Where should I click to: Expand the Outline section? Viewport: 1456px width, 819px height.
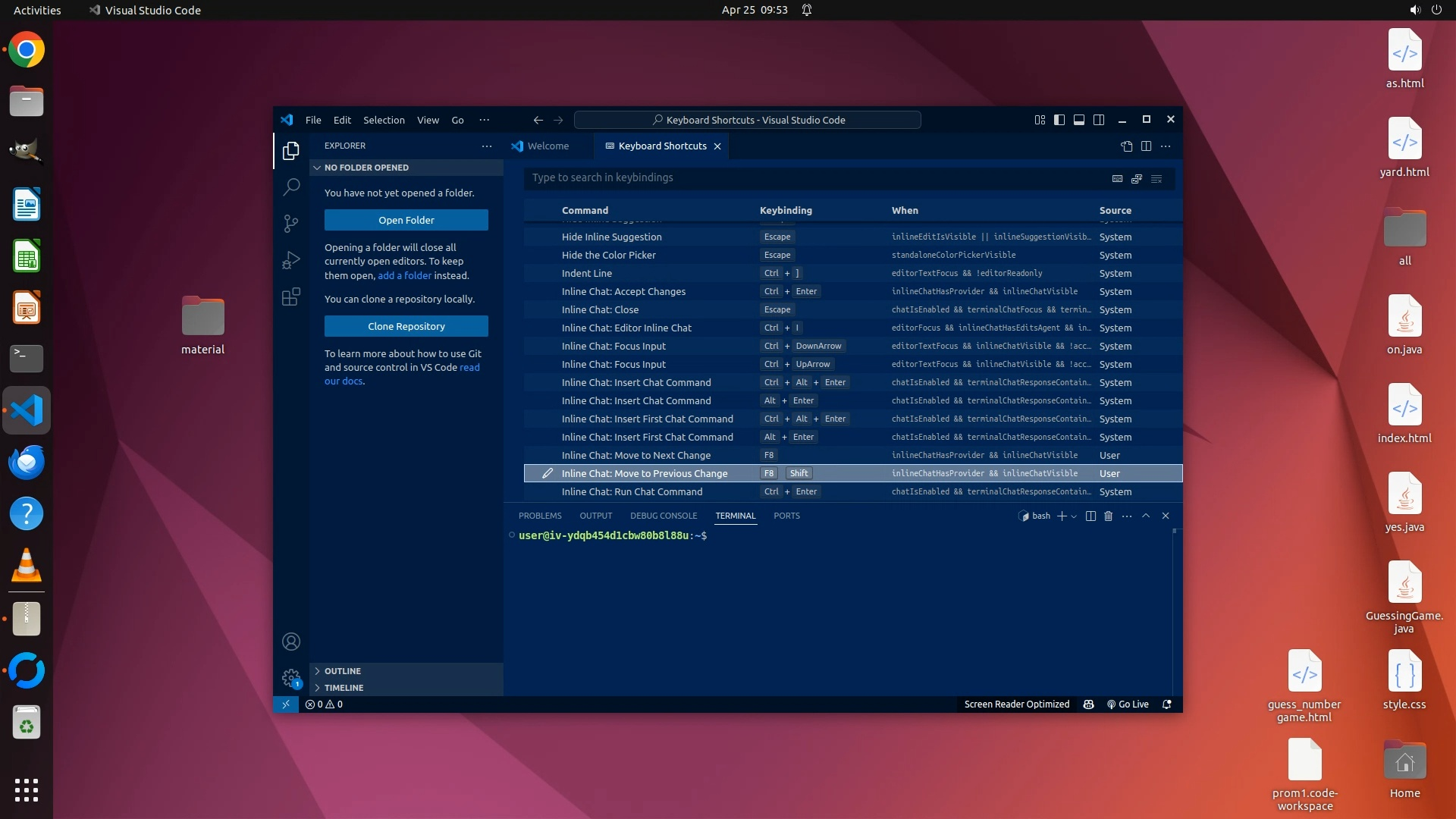click(342, 671)
